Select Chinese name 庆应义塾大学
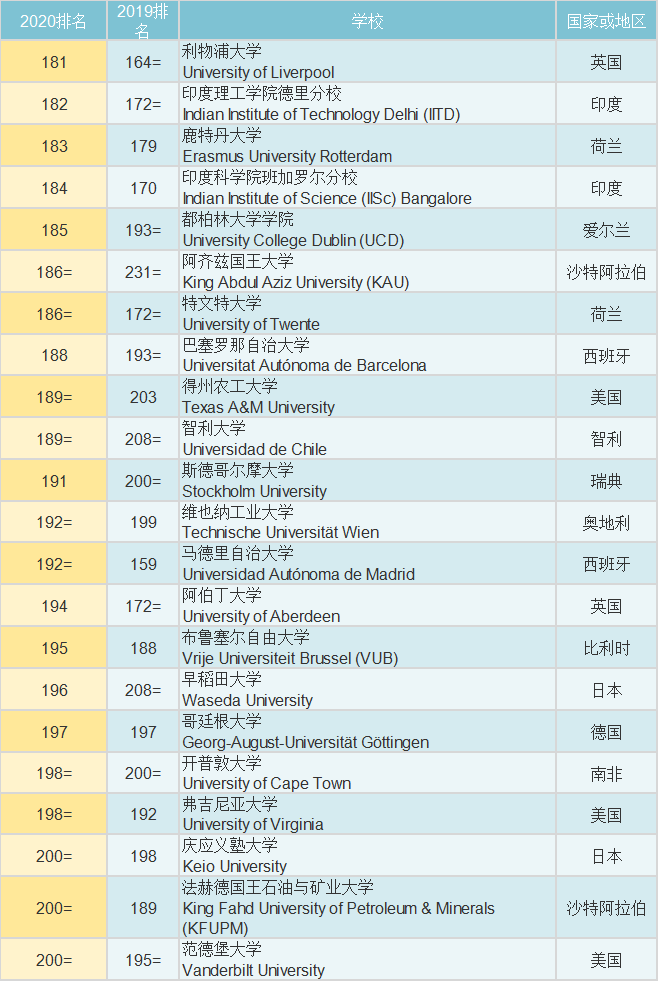Image resolution: width=658 pixels, height=981 pixels. (x=230, y=845)
